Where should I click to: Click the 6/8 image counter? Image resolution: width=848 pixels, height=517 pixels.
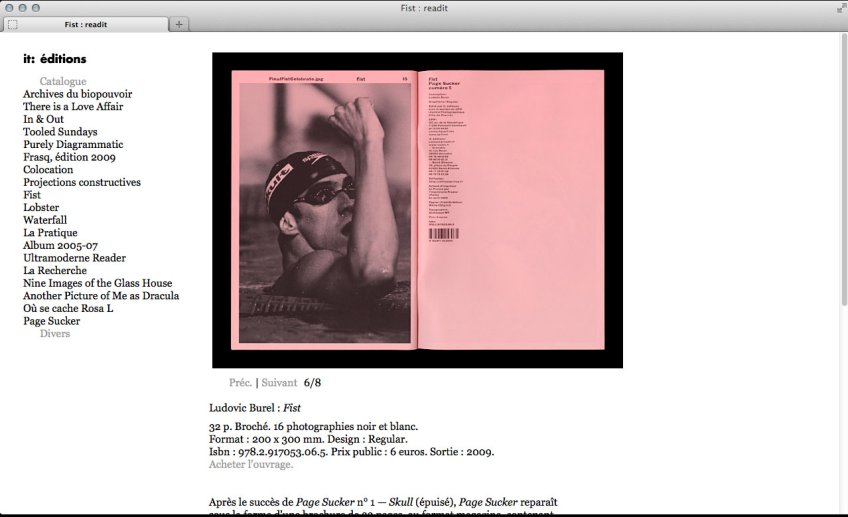312,383
